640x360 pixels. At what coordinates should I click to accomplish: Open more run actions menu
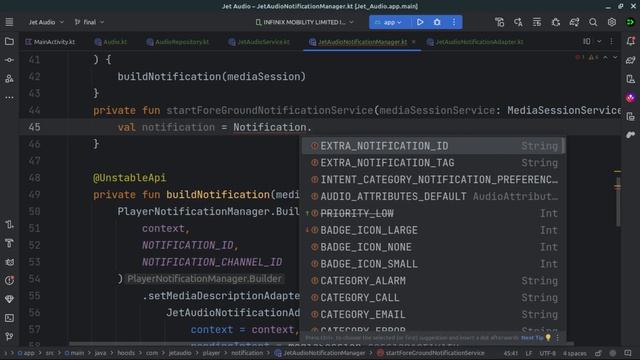coord(453,22)
